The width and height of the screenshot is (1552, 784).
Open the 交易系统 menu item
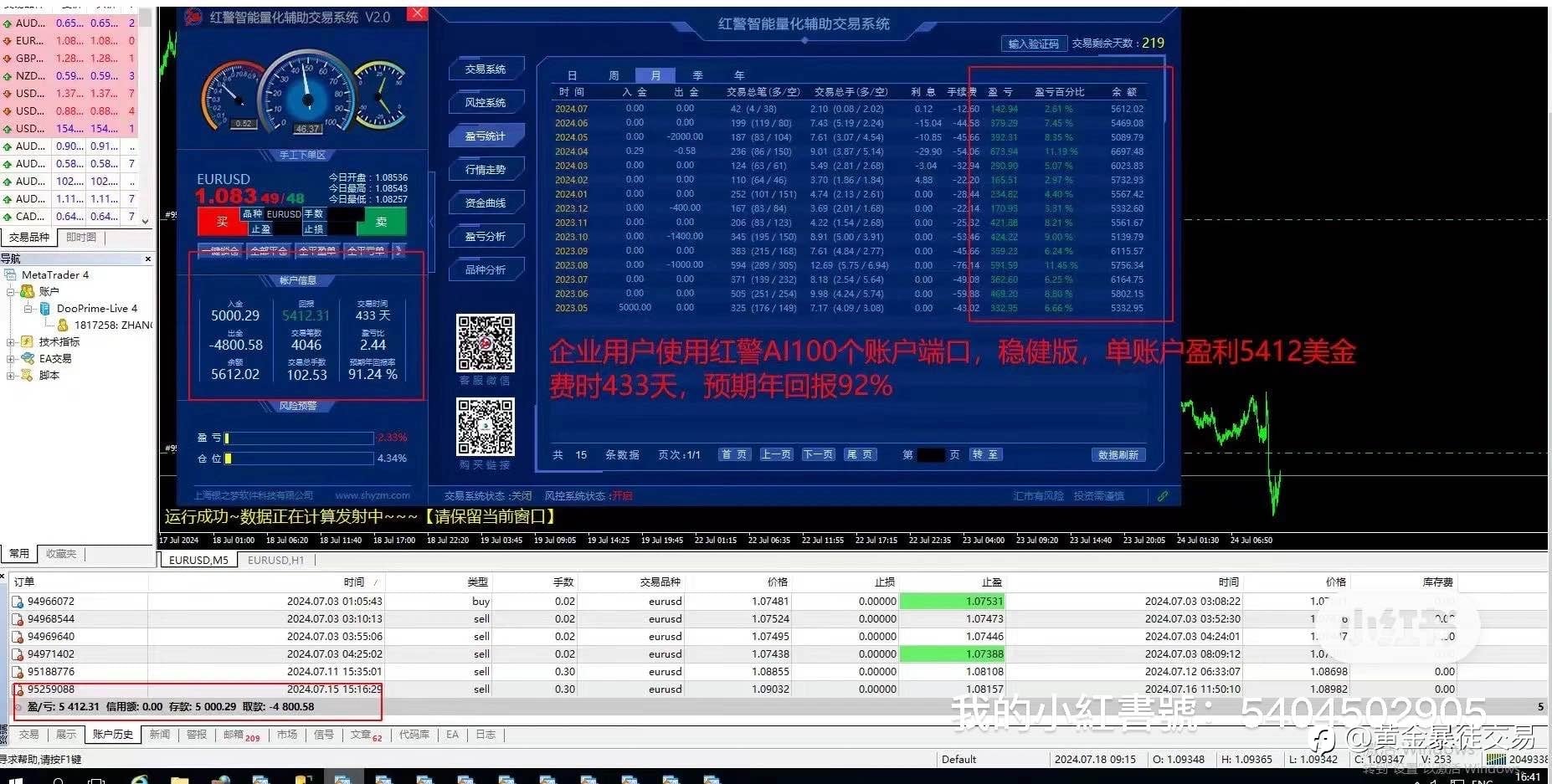[486, 69]
